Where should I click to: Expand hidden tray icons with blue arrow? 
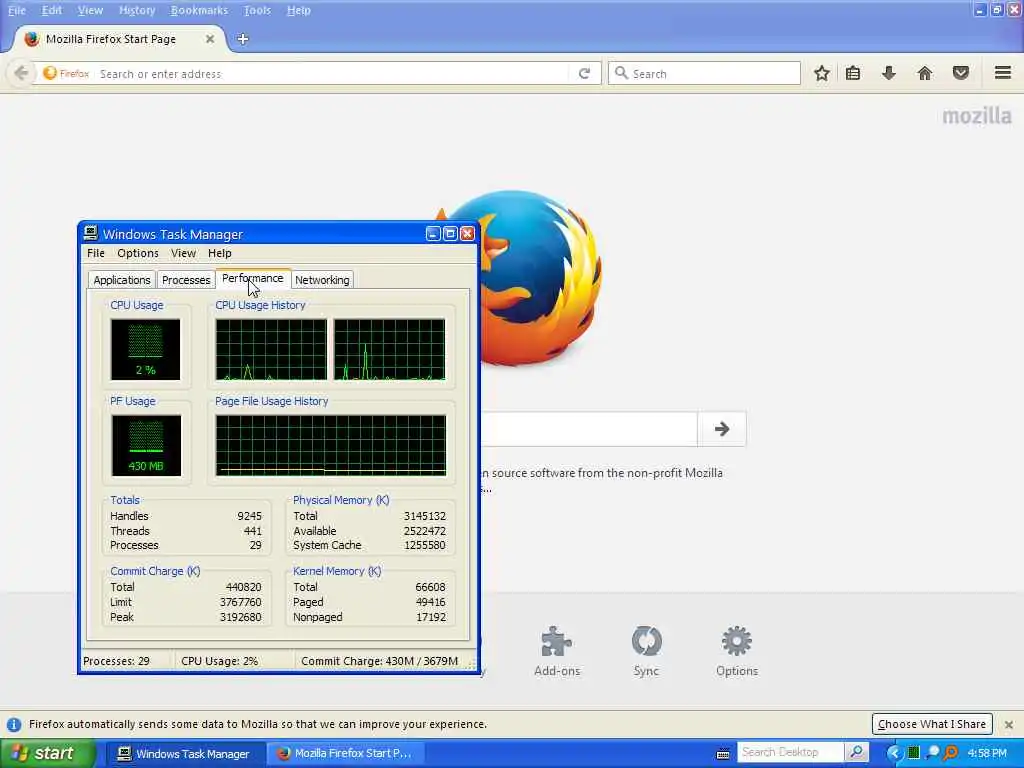pyautogui.click(x=893, y=753)
